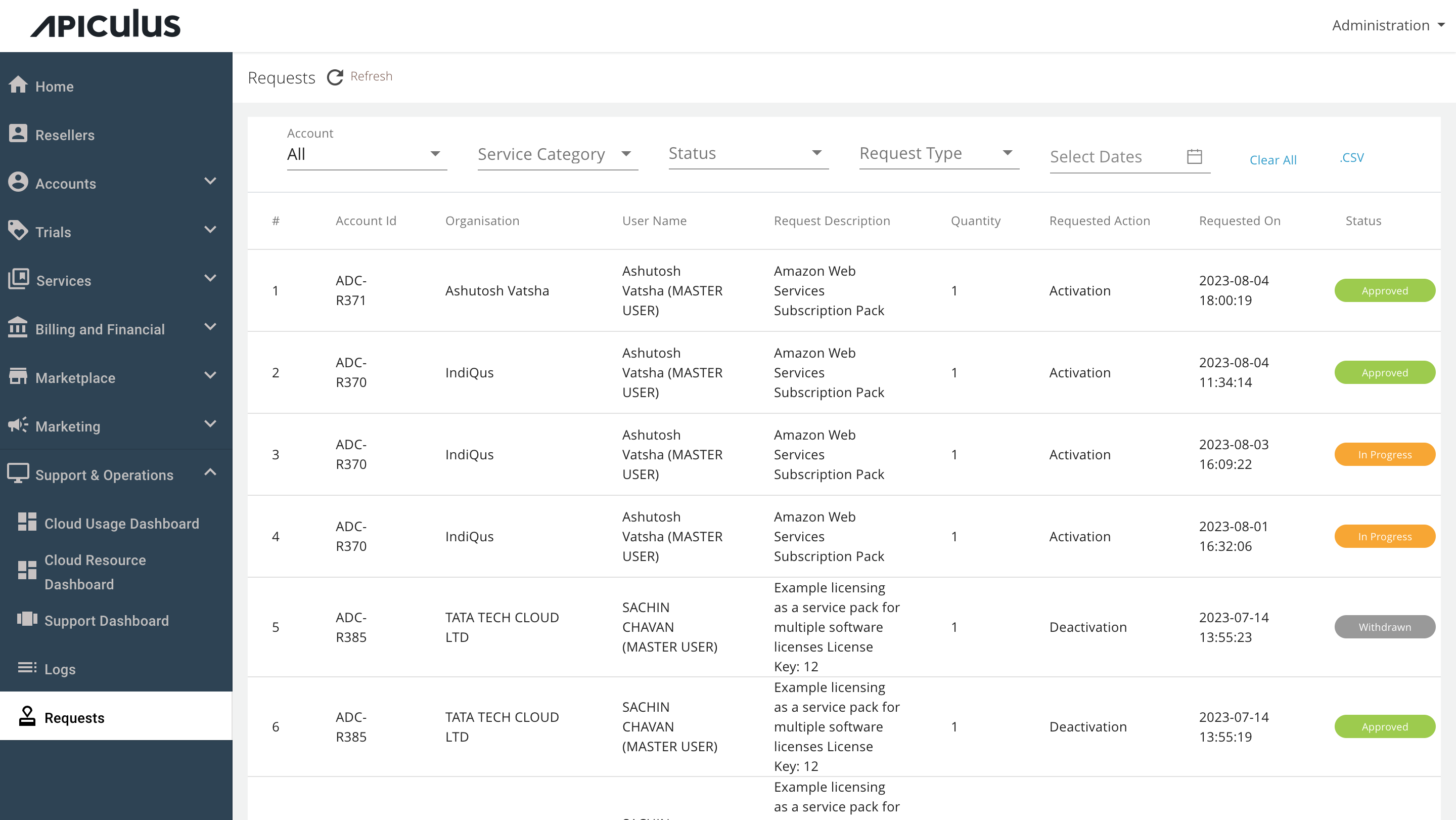1456x820 pixels.
Task: Expand the Marketing menu chevron
Action: [210, 425]
